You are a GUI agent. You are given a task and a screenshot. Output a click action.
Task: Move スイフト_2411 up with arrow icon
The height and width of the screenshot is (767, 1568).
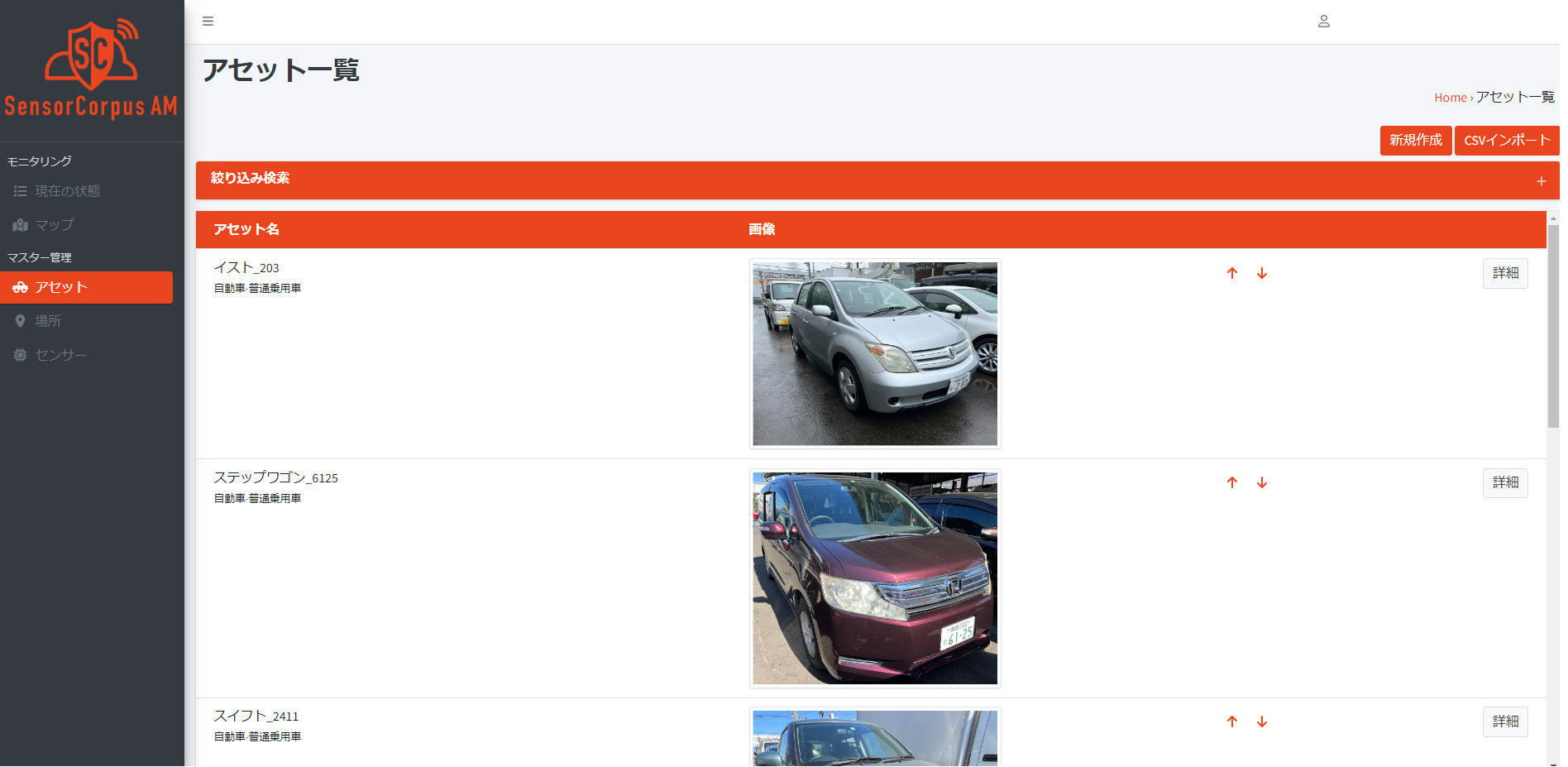[x=1231, y=721]
